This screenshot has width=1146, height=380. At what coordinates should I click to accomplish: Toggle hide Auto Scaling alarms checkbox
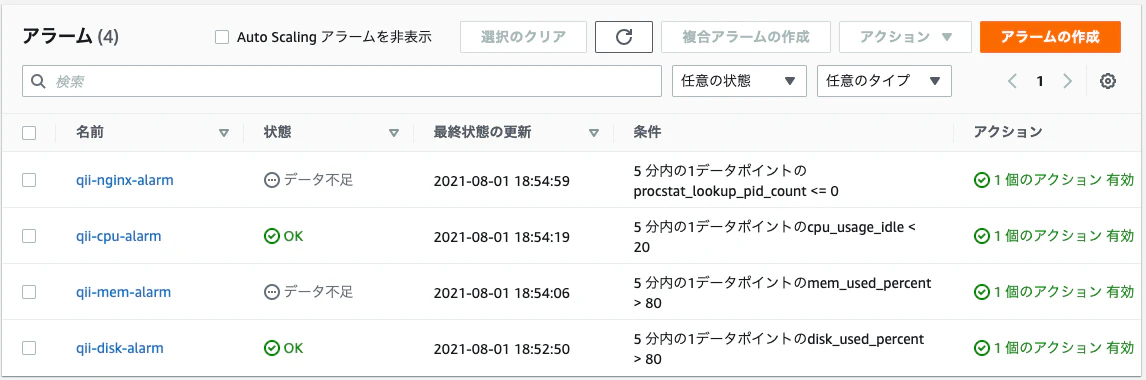tap(222, 37)
